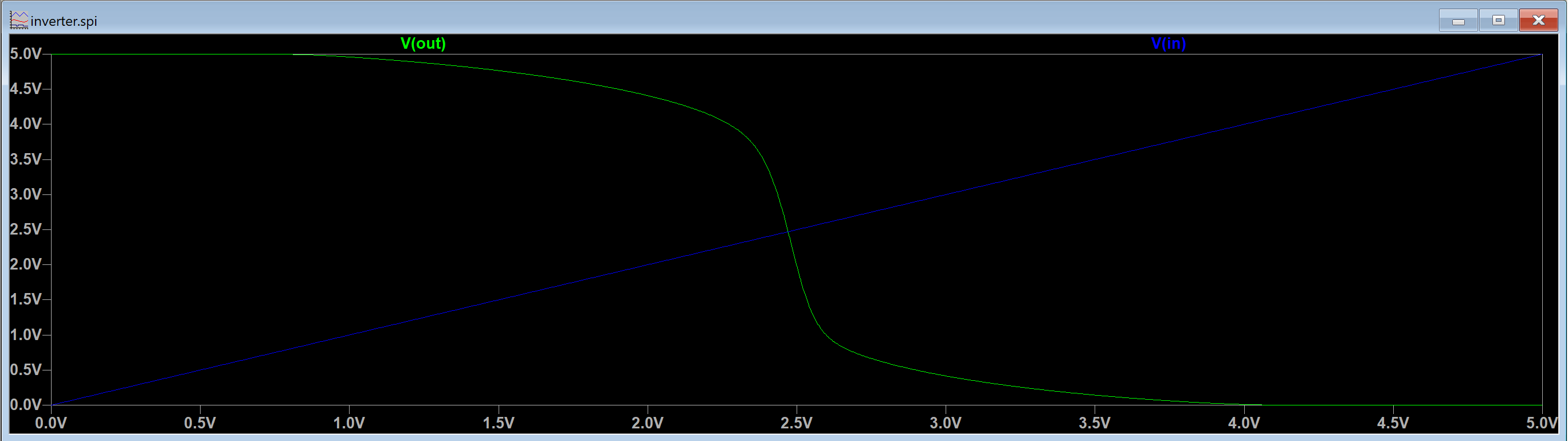Click the 4.5V horizontal axis label
The image size is (1568, 441).
[x=1393, y=423]
